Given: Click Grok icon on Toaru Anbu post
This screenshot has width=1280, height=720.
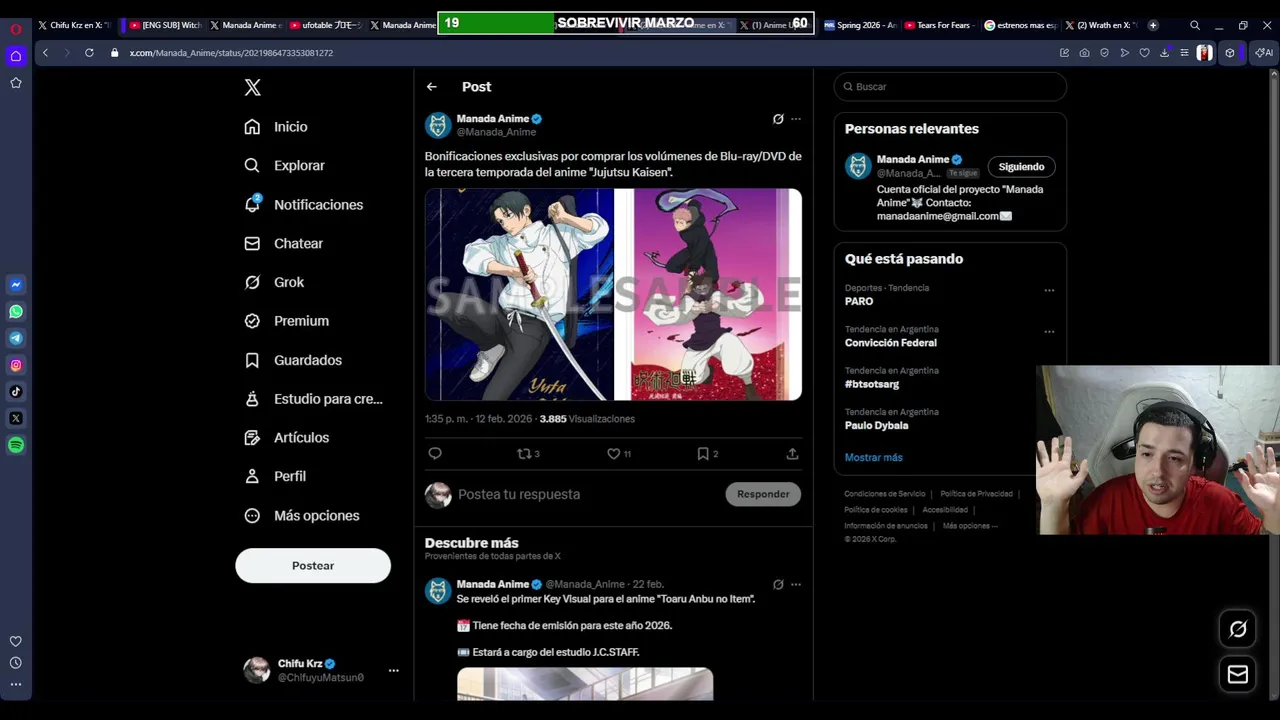Looking at the screenshot, I should (778, 585).
